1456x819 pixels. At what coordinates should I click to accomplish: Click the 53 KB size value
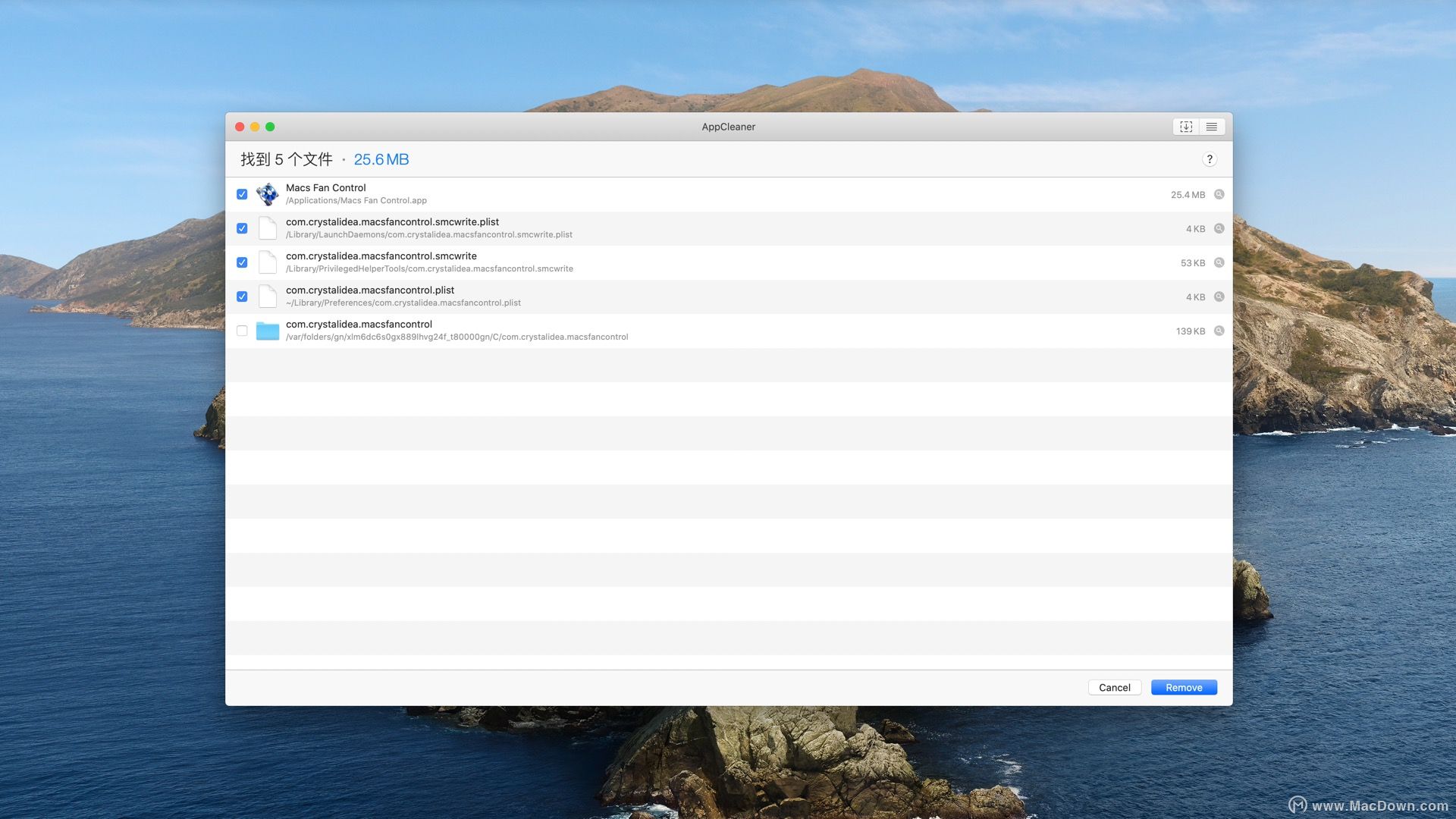[1193, 263]
